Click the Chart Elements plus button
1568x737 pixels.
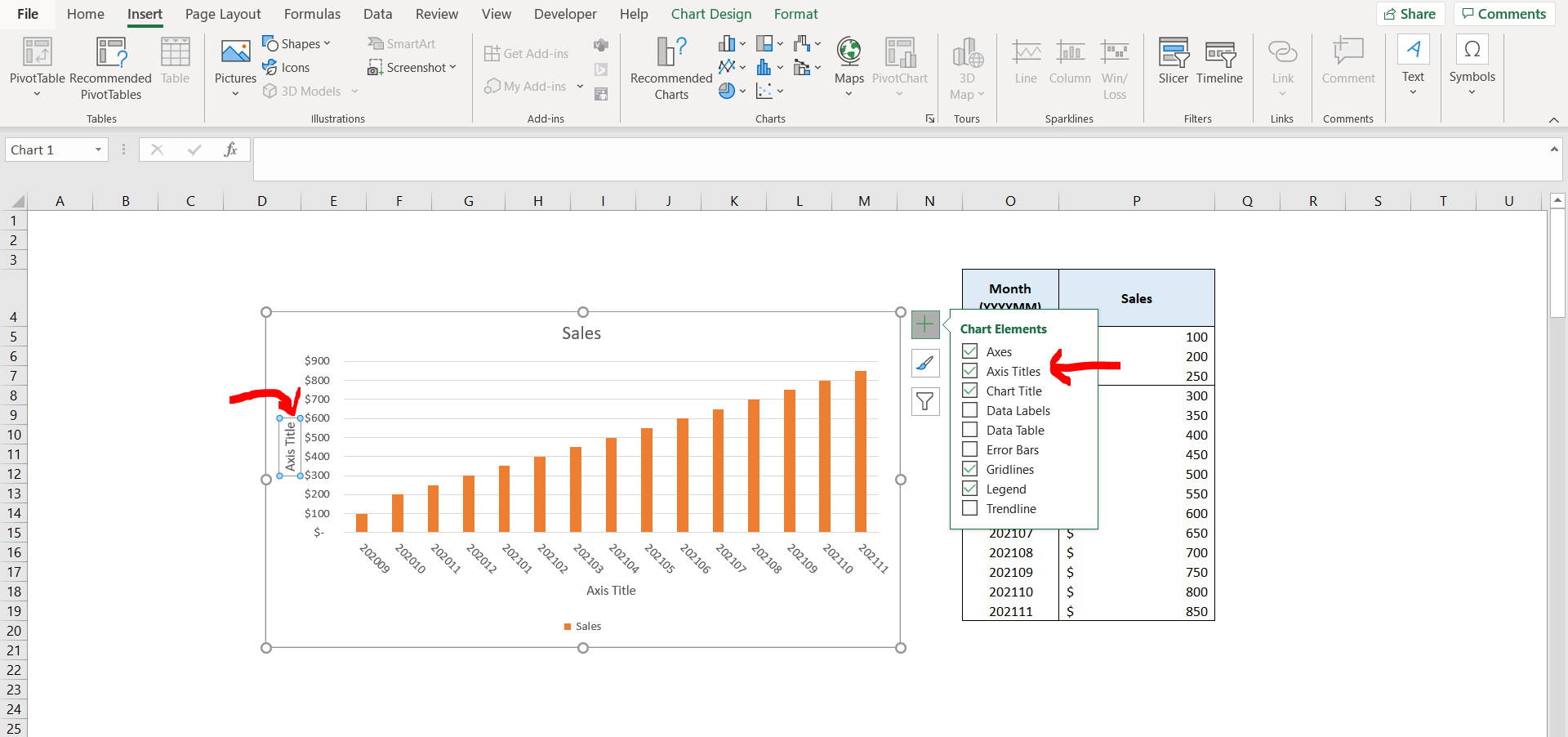point(925,324)
